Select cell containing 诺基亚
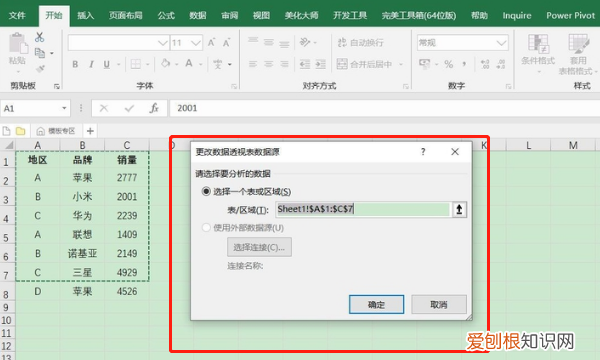Screen dimensions: 600x360 pos(82,253)
